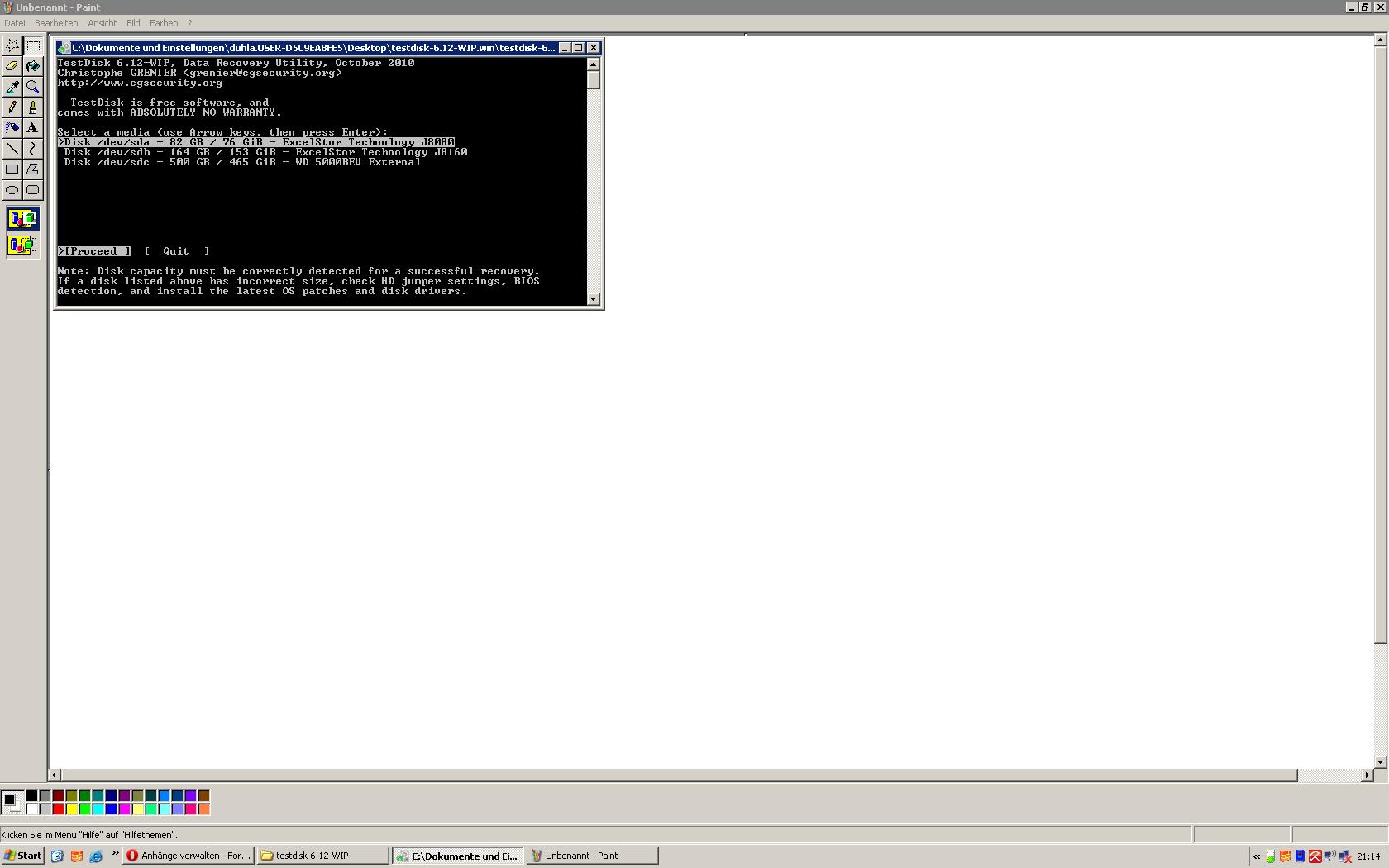Click the Start button
This screenshot has height=868, width=1389.
pyautogui.click(x=23, y=856)
